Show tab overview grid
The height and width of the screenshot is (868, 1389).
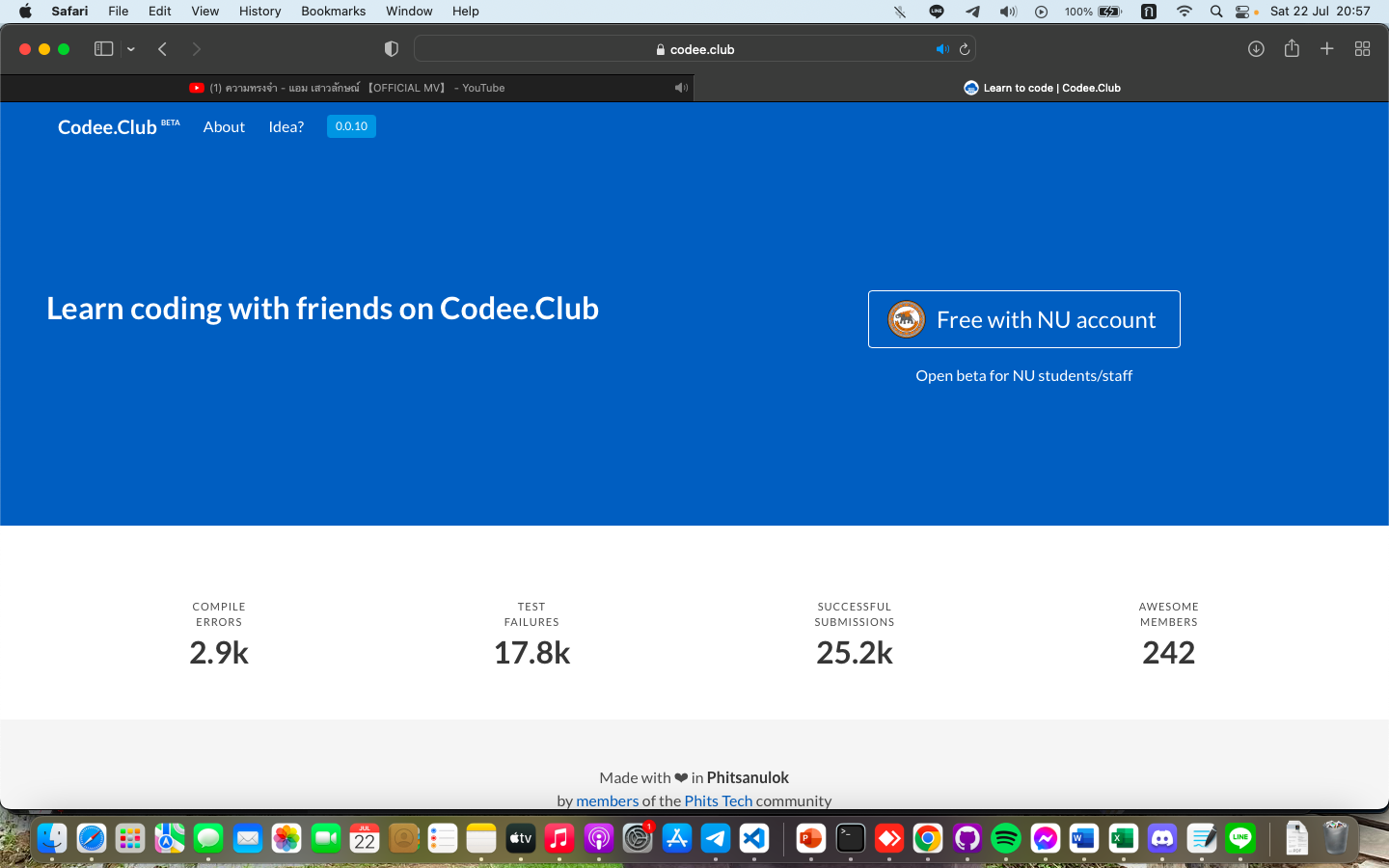1362,49
